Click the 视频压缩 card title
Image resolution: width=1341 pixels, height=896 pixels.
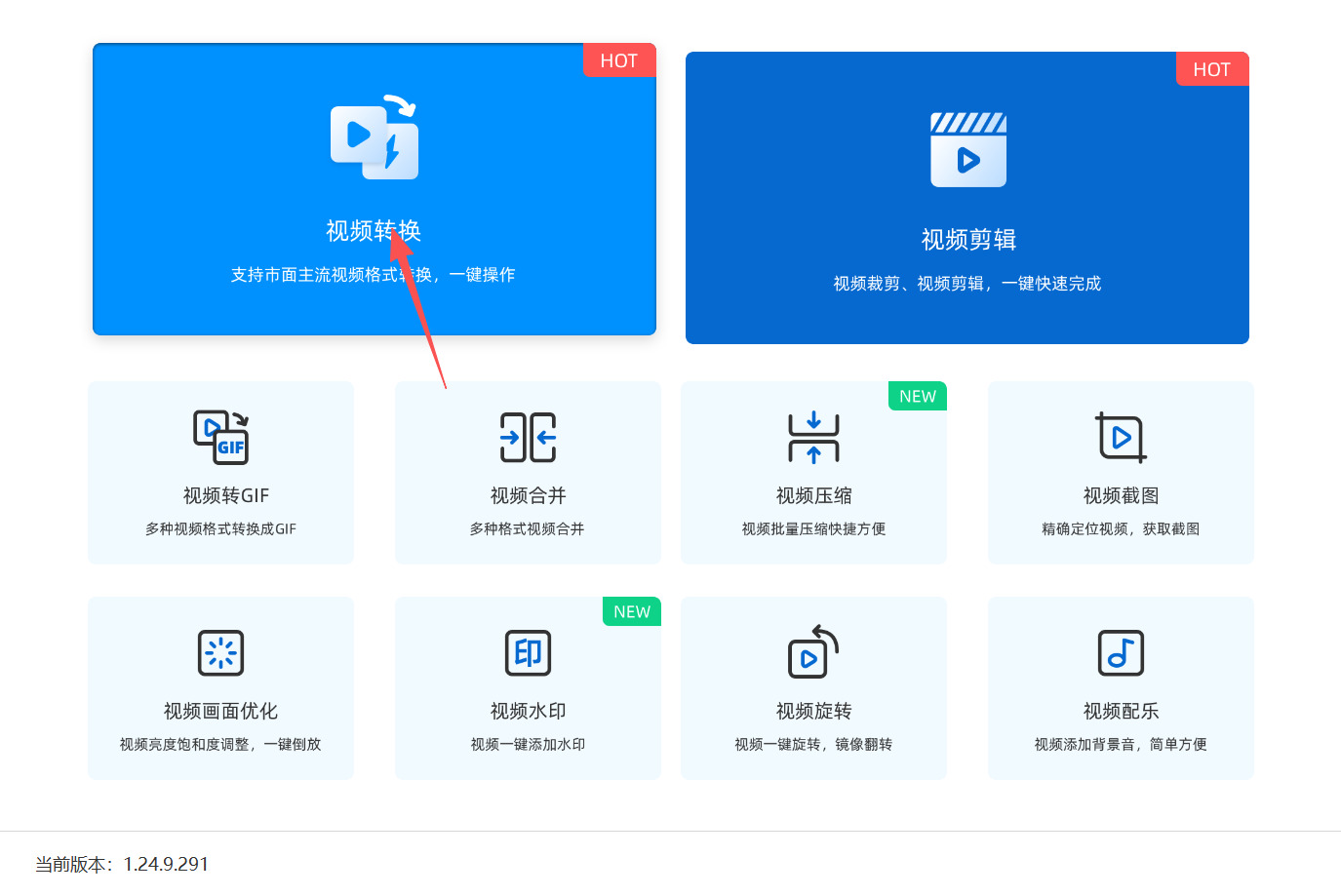point(813,495)
